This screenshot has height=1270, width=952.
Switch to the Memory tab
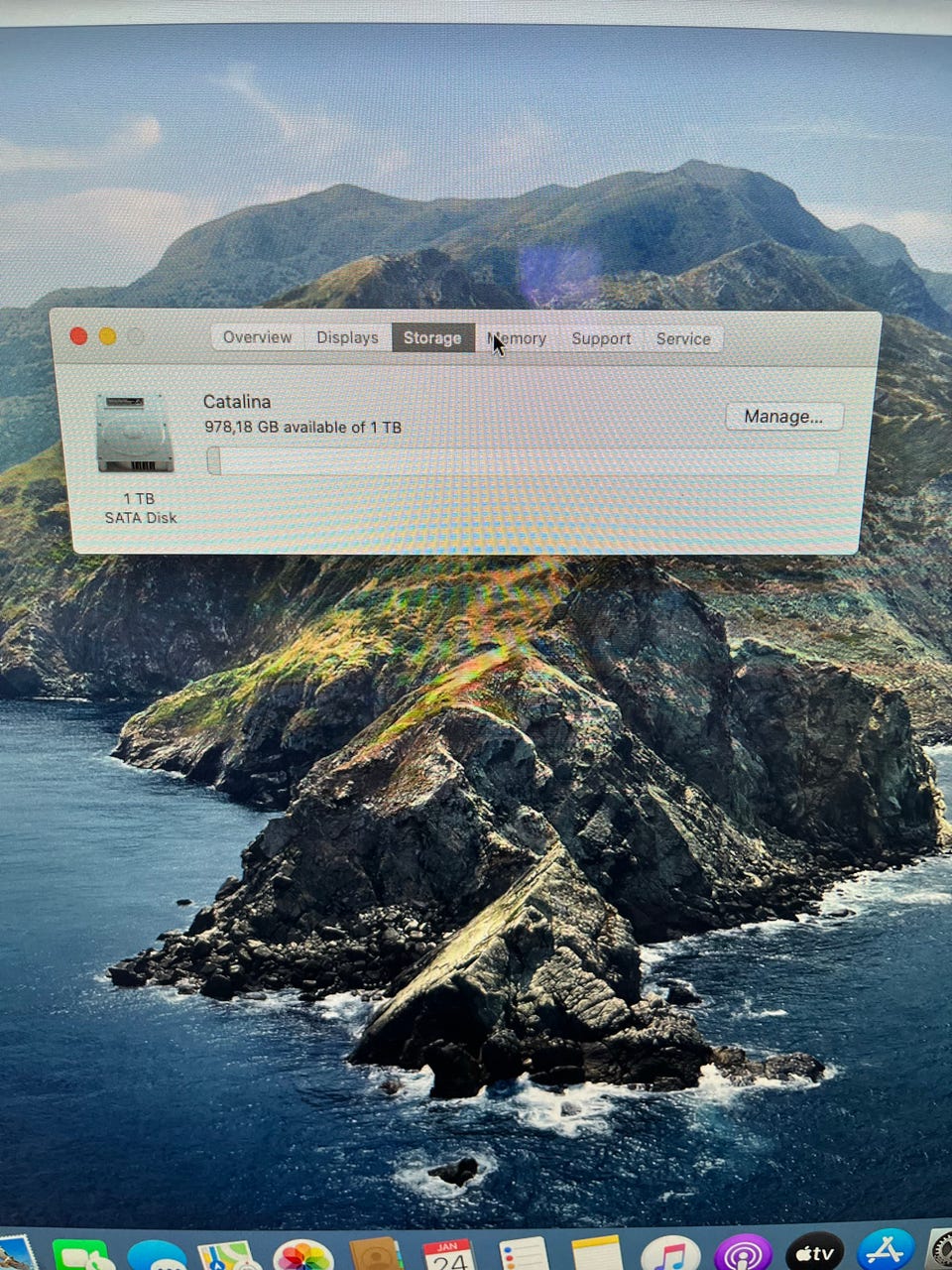click(517, 338)
